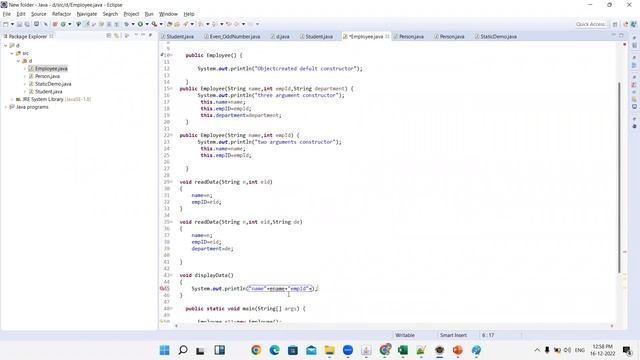The image size is (640, 360).
Task: Select Student.java in Package Explorer
Action: (45, 92)
